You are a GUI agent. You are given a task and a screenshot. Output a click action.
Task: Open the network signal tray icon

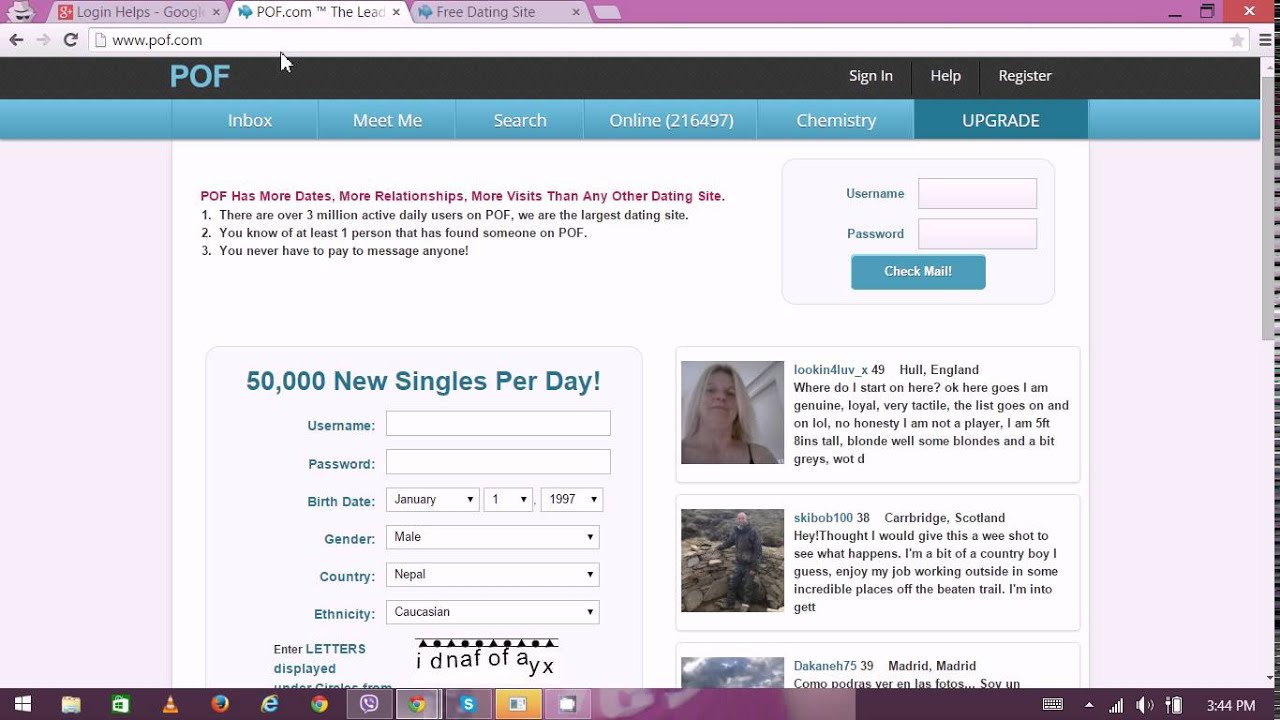1117,705
